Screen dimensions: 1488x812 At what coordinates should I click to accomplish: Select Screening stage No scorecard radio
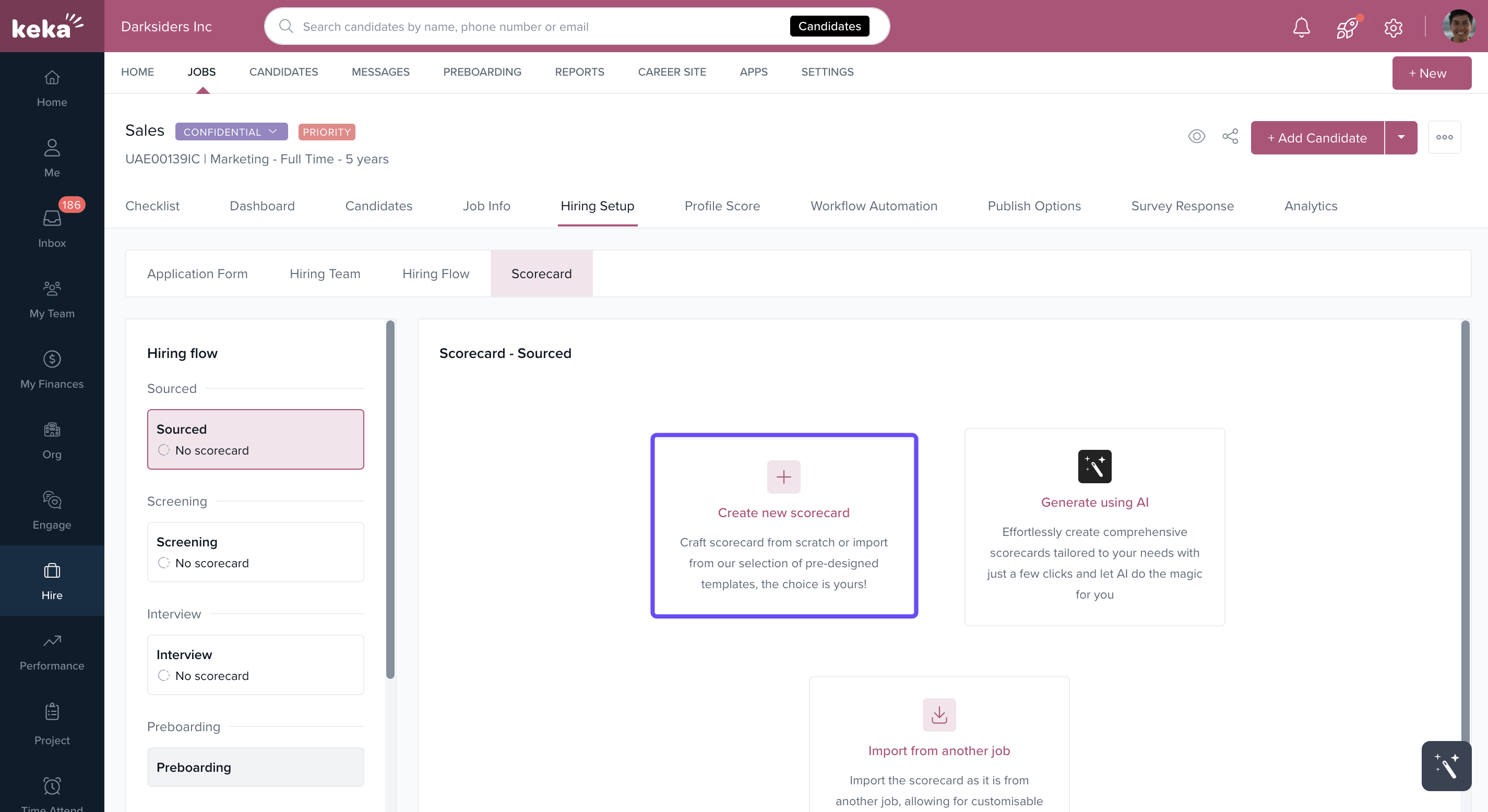click(164, 563)
